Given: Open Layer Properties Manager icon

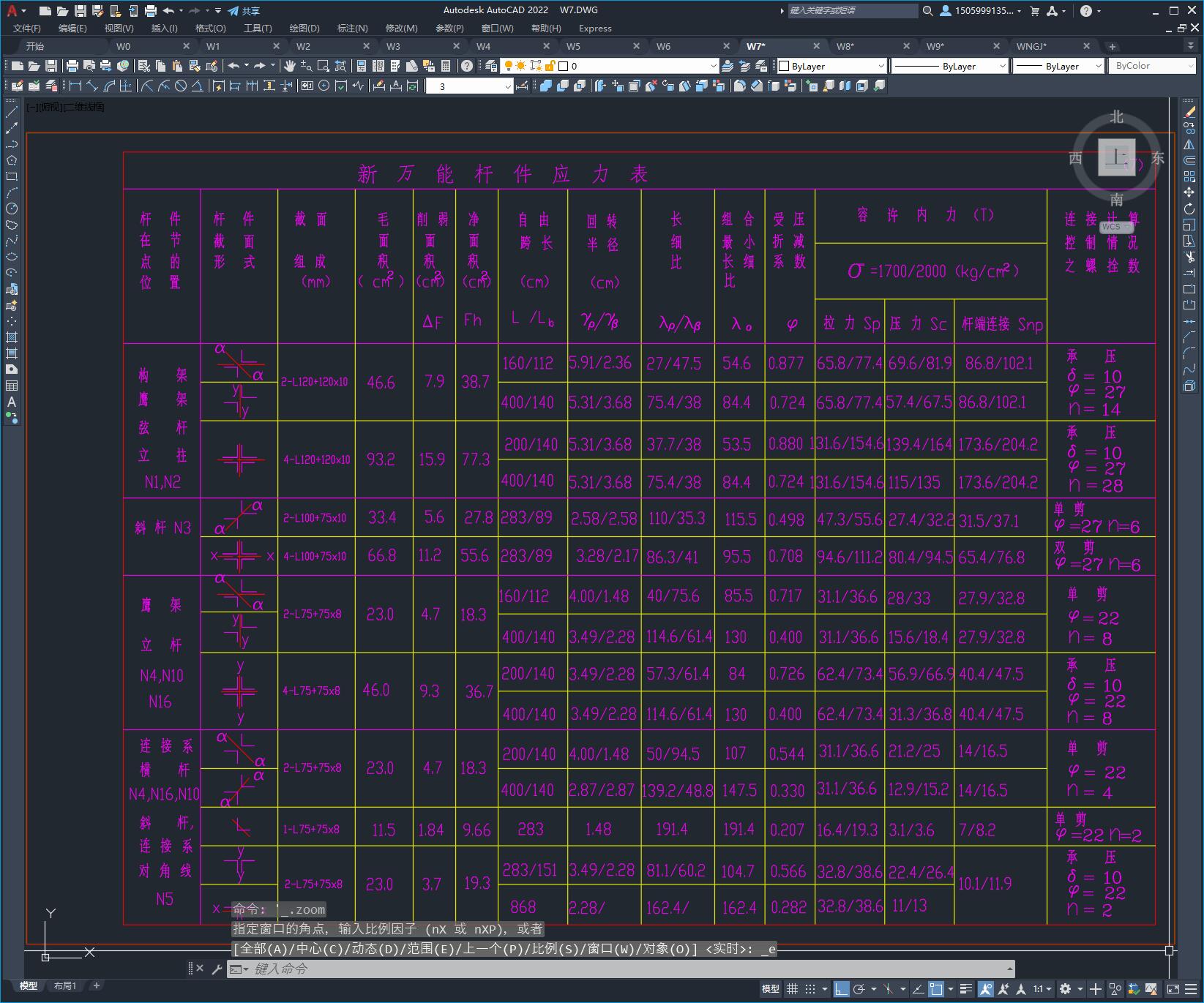Looking at the screenshot, I should click(x=491, y=66).
